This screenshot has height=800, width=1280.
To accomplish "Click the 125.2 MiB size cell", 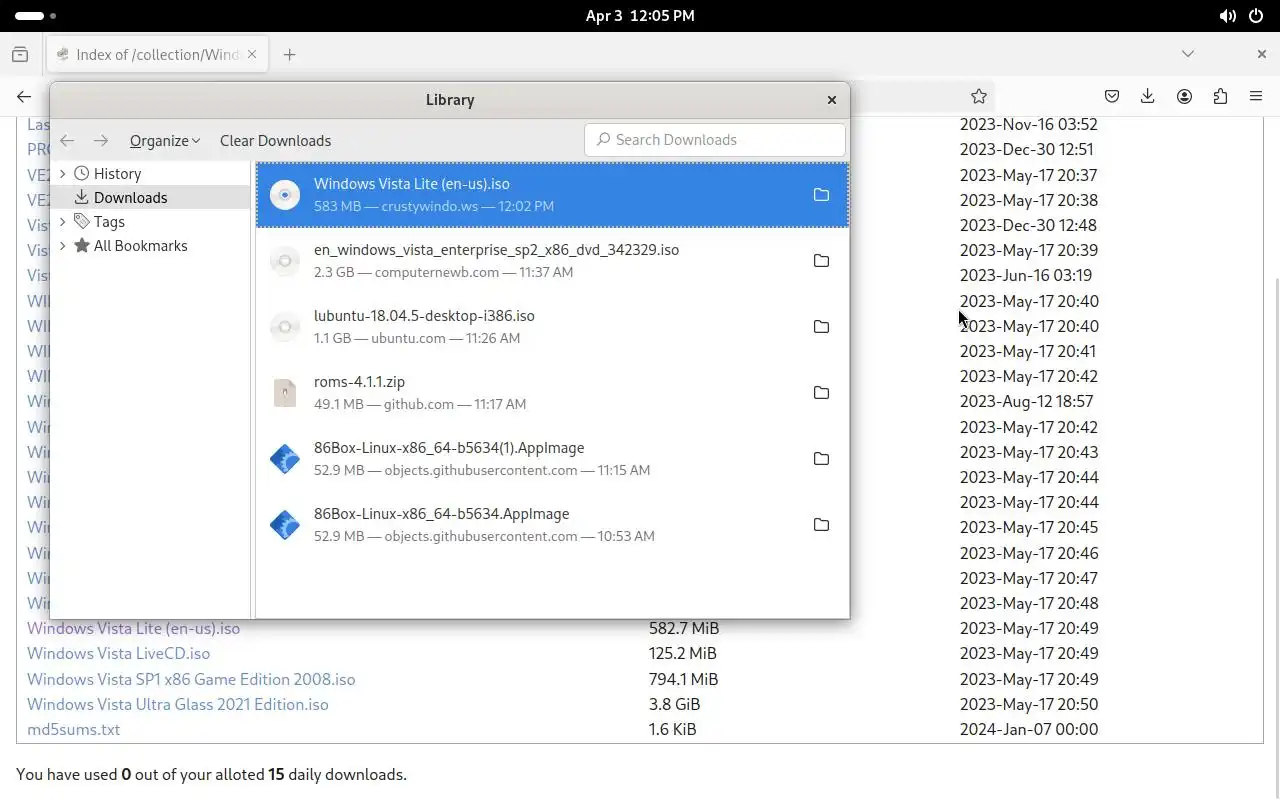I will tap(683, 653).
